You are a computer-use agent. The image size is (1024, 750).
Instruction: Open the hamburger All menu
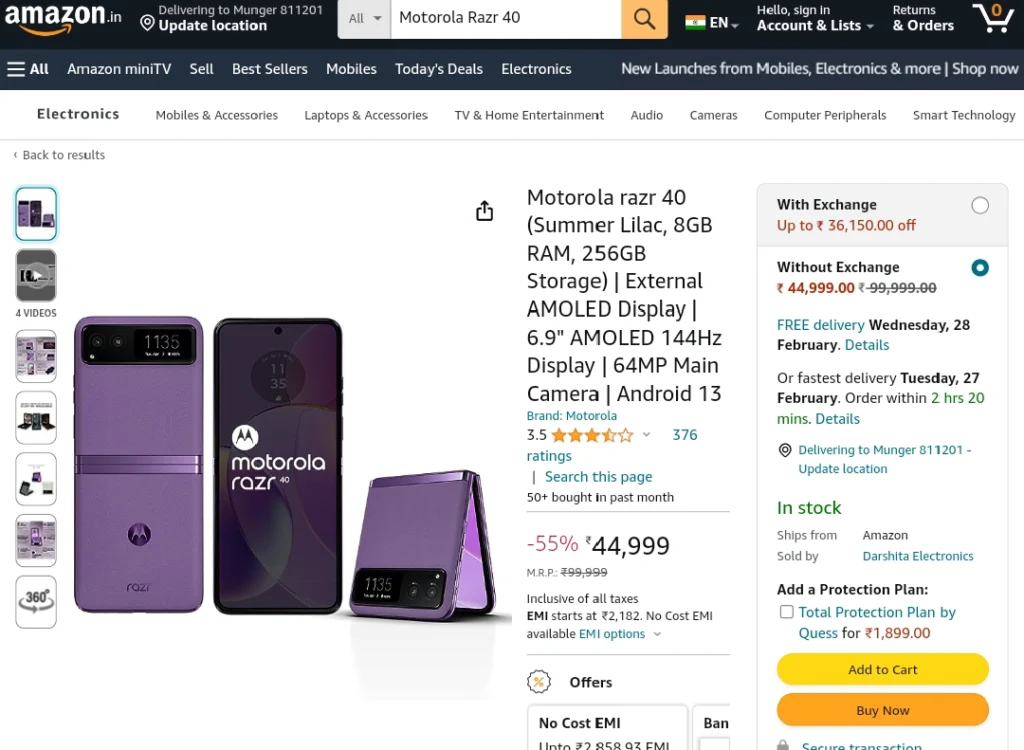(x=28, y=69)
